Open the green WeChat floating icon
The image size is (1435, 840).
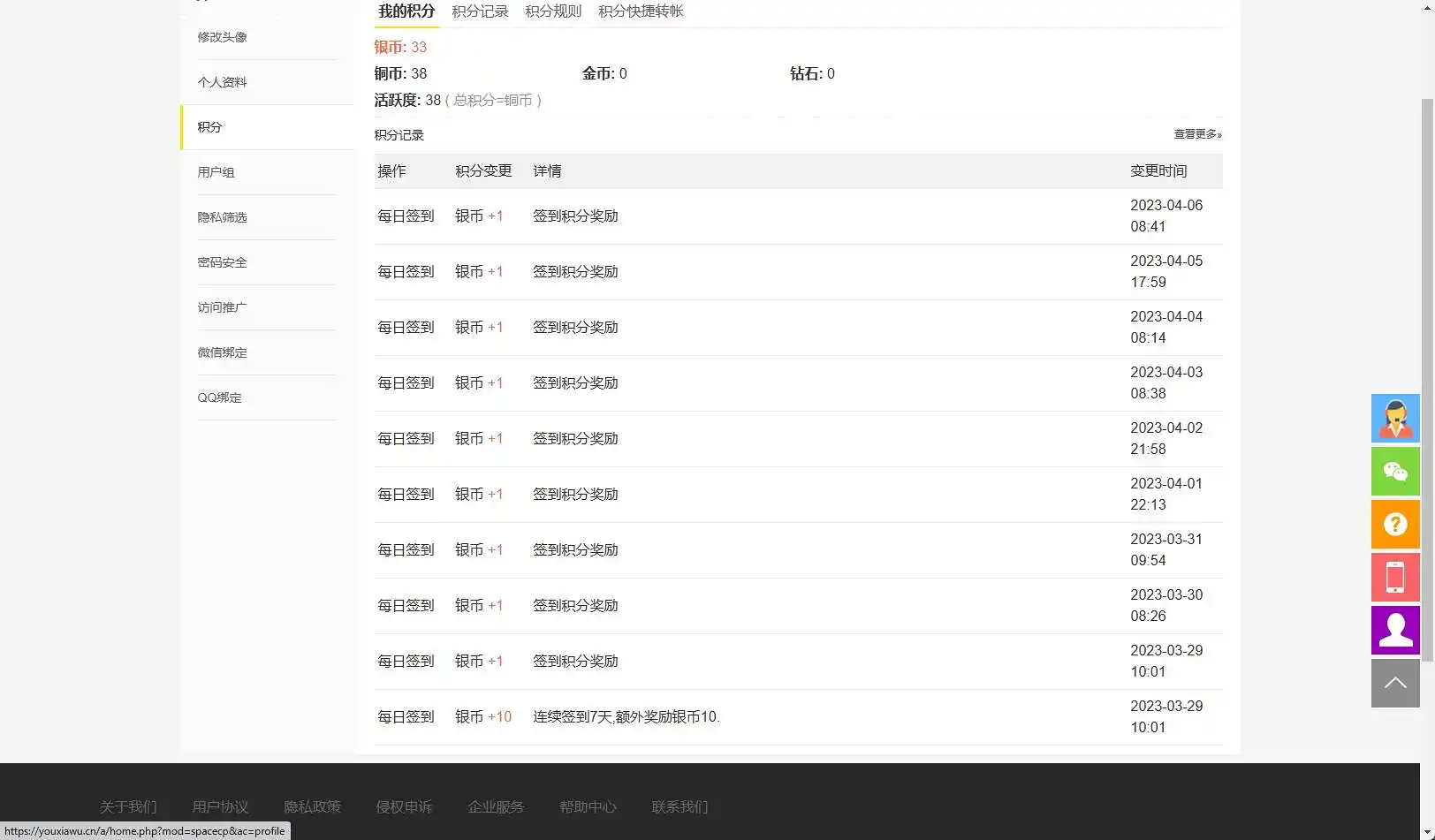(x=1395, y=471)
